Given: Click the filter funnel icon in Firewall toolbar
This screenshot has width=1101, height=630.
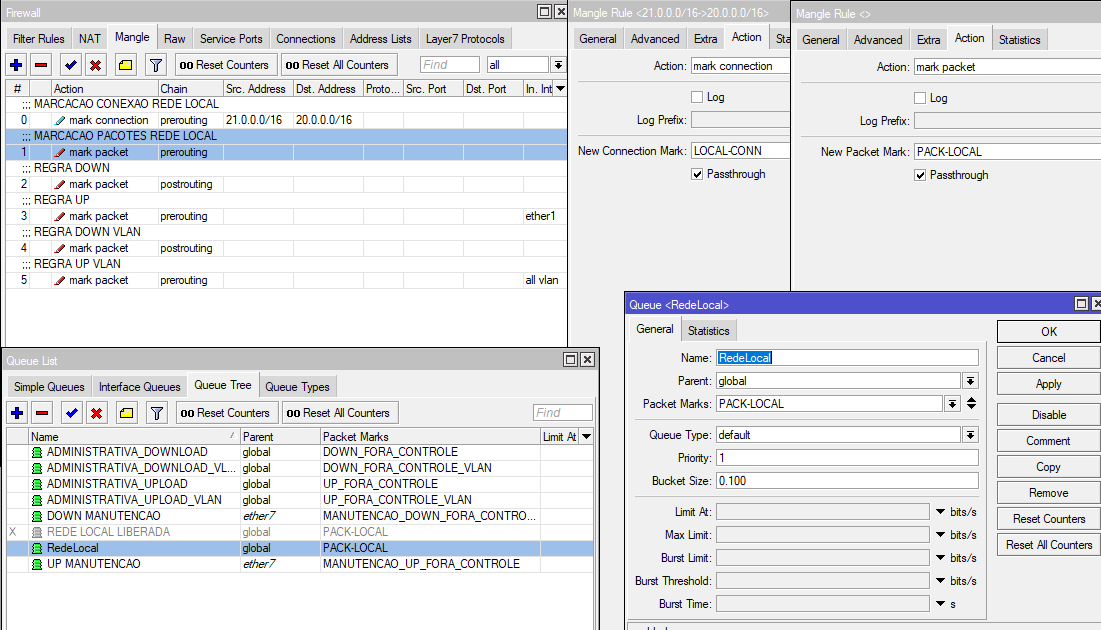Looking at the screenshot, I should click(155, 65).
